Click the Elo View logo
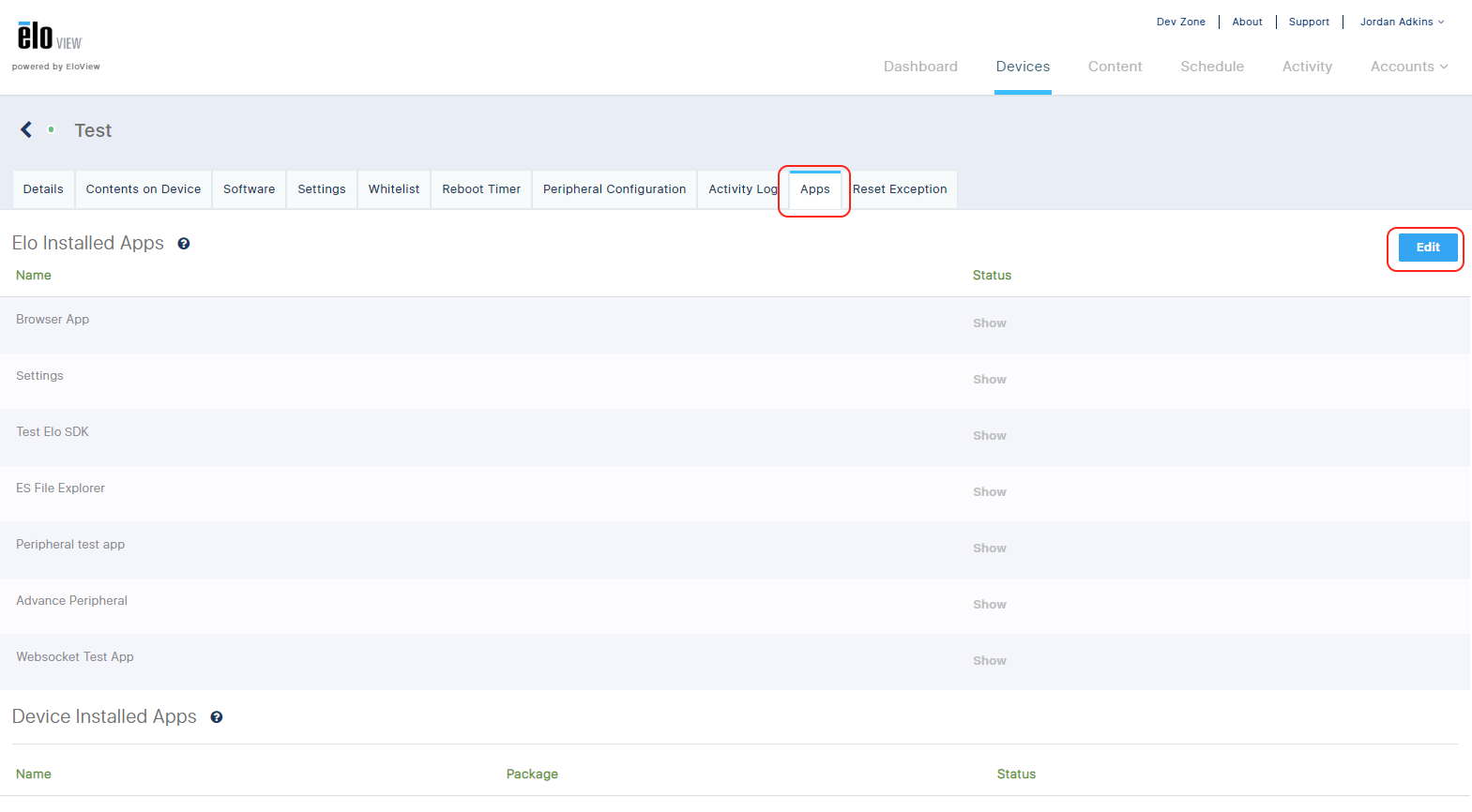1472x812 pixels. coord(50,37)
